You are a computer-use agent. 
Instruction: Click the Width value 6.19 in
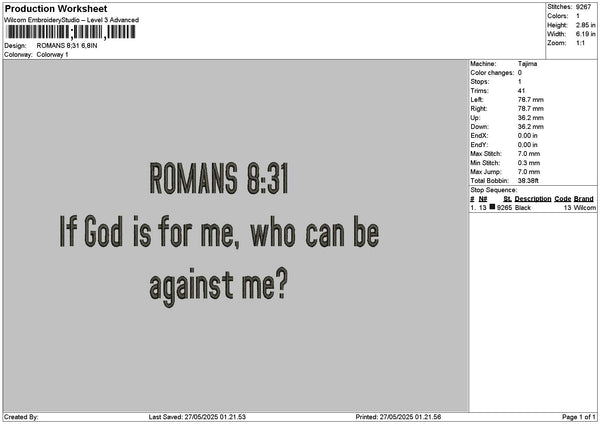[586, 34]
